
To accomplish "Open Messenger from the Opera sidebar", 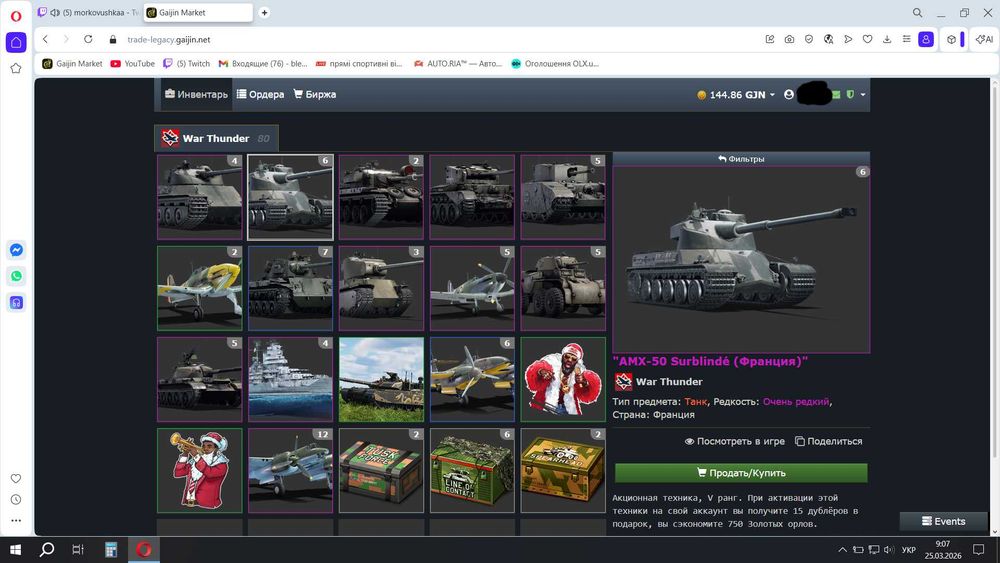I will pyautogui.click(x=17, y=250).
